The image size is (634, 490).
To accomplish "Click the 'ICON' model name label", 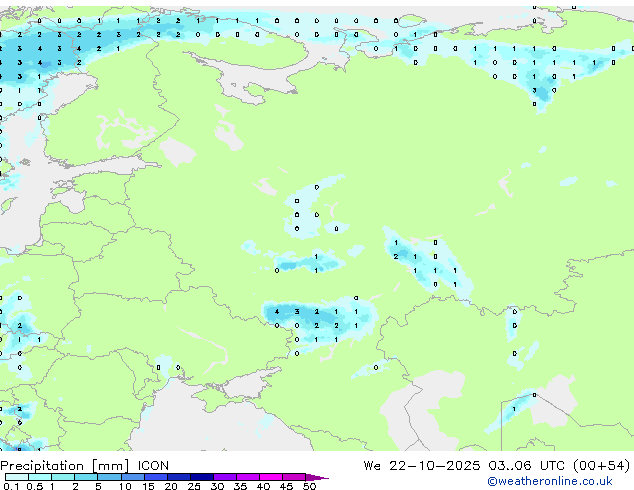I will (153, 466).
